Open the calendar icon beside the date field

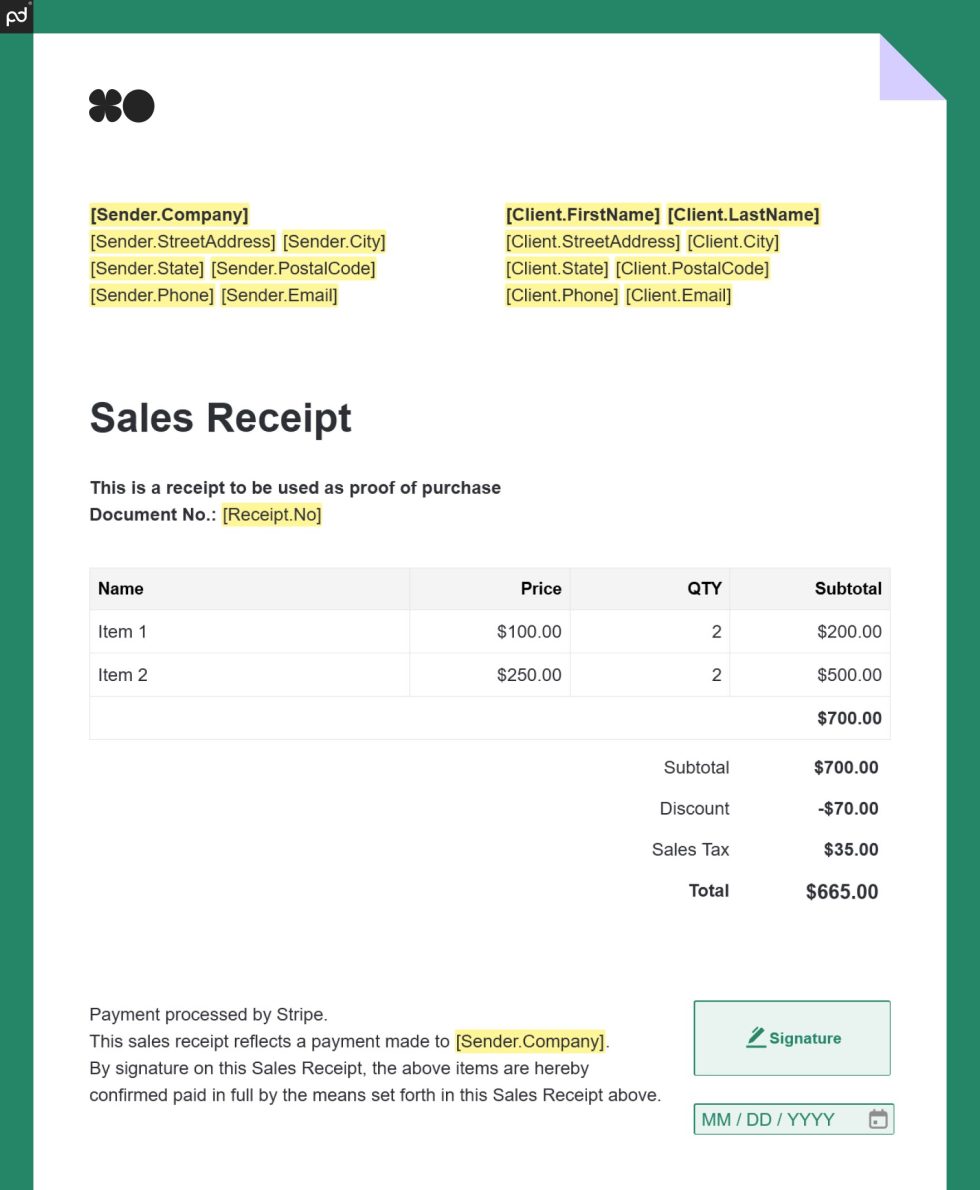point(877,1119)
